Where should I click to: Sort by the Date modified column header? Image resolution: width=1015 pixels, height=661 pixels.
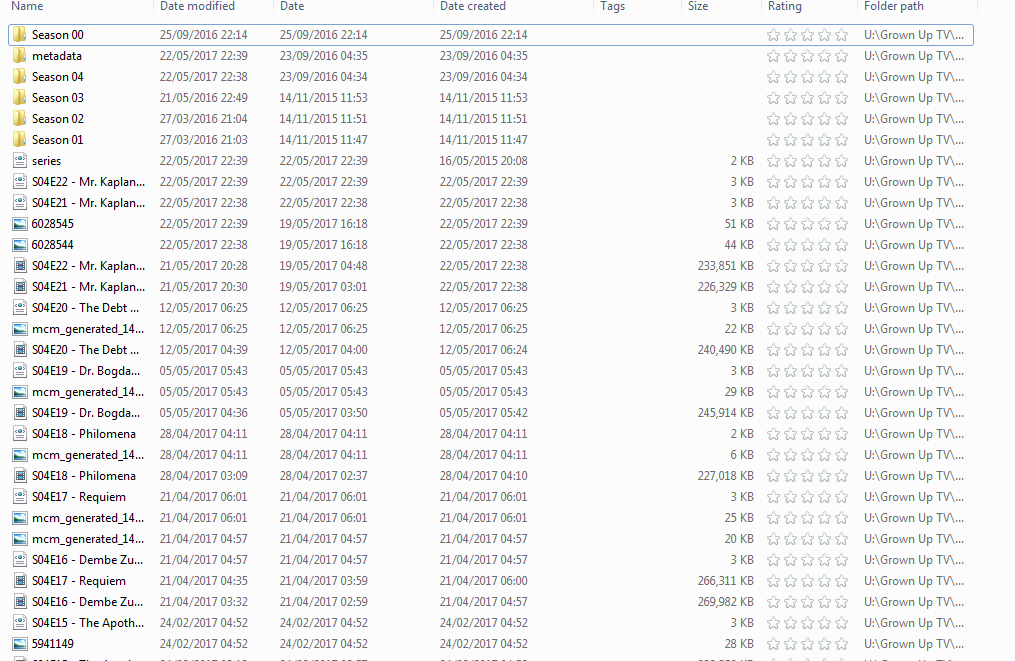click(x=197, y=6)
